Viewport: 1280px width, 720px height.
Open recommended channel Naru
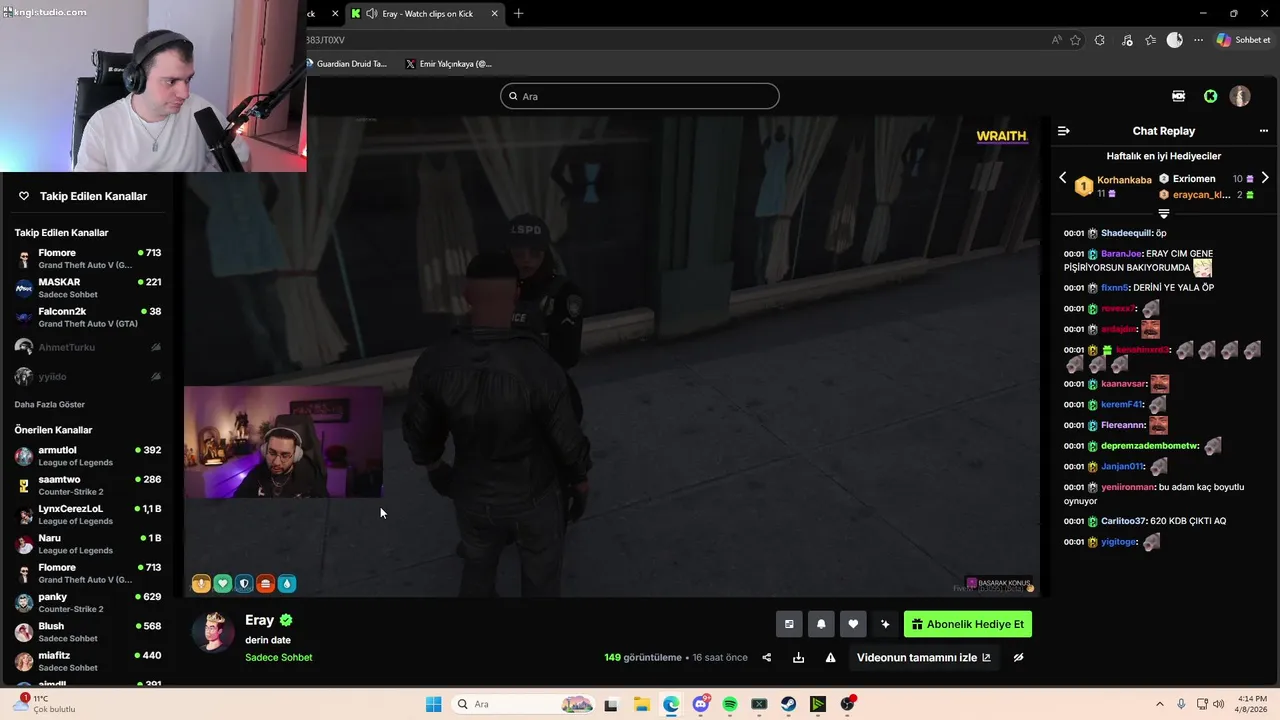coord(88,544)
